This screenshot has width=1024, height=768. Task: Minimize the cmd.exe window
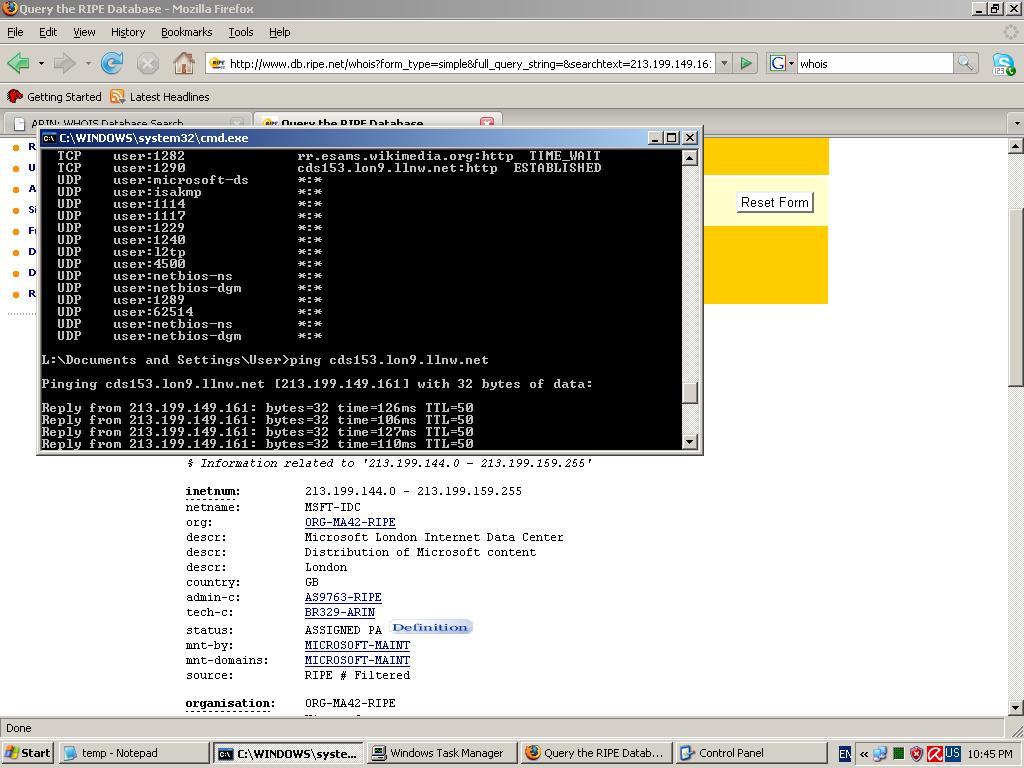point(656,138)
